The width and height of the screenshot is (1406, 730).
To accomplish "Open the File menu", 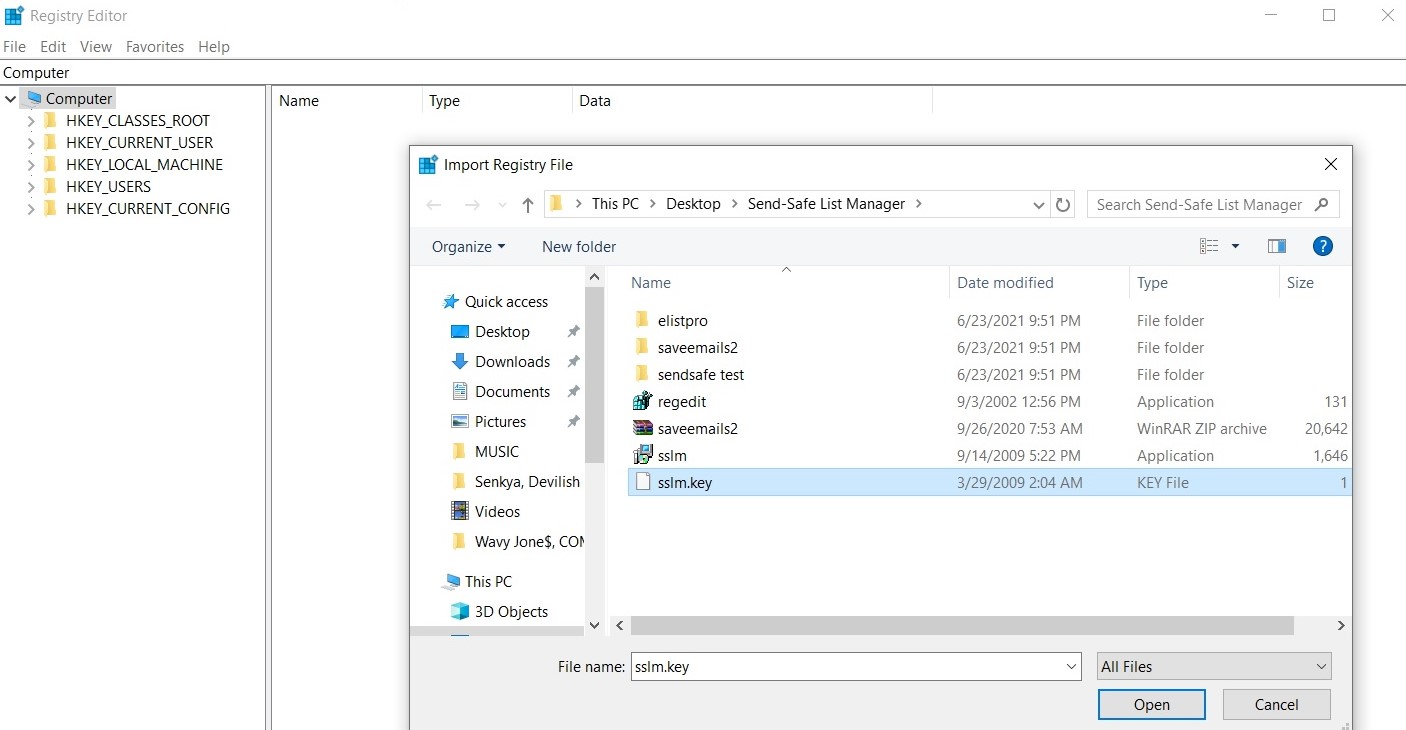I will [15, 46].
